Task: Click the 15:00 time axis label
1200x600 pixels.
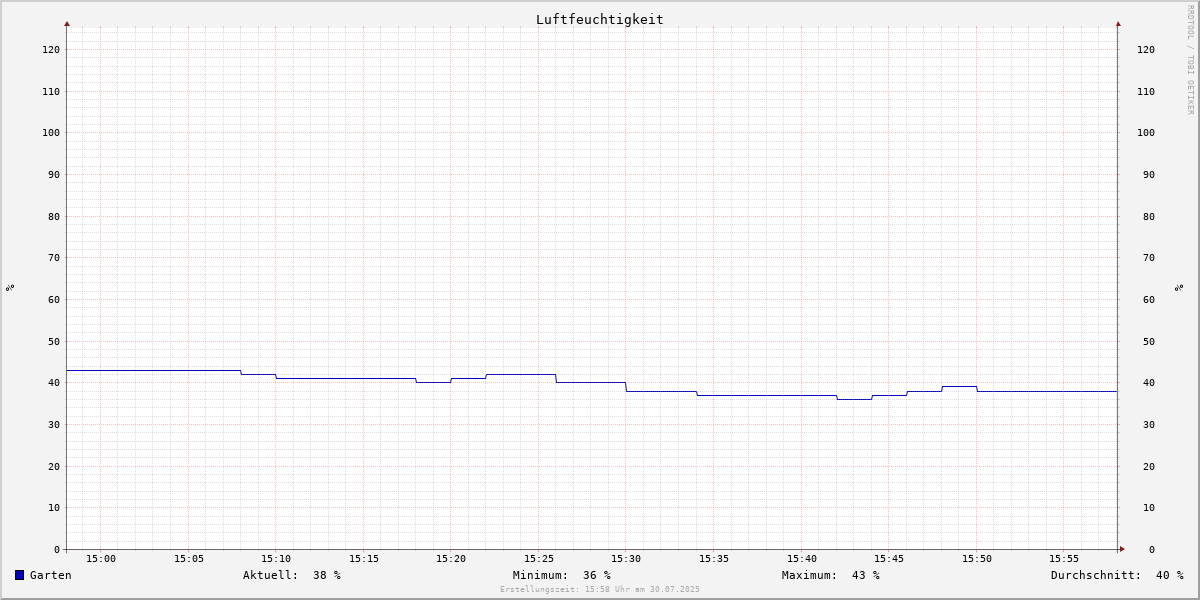Action: coord(101,559)
